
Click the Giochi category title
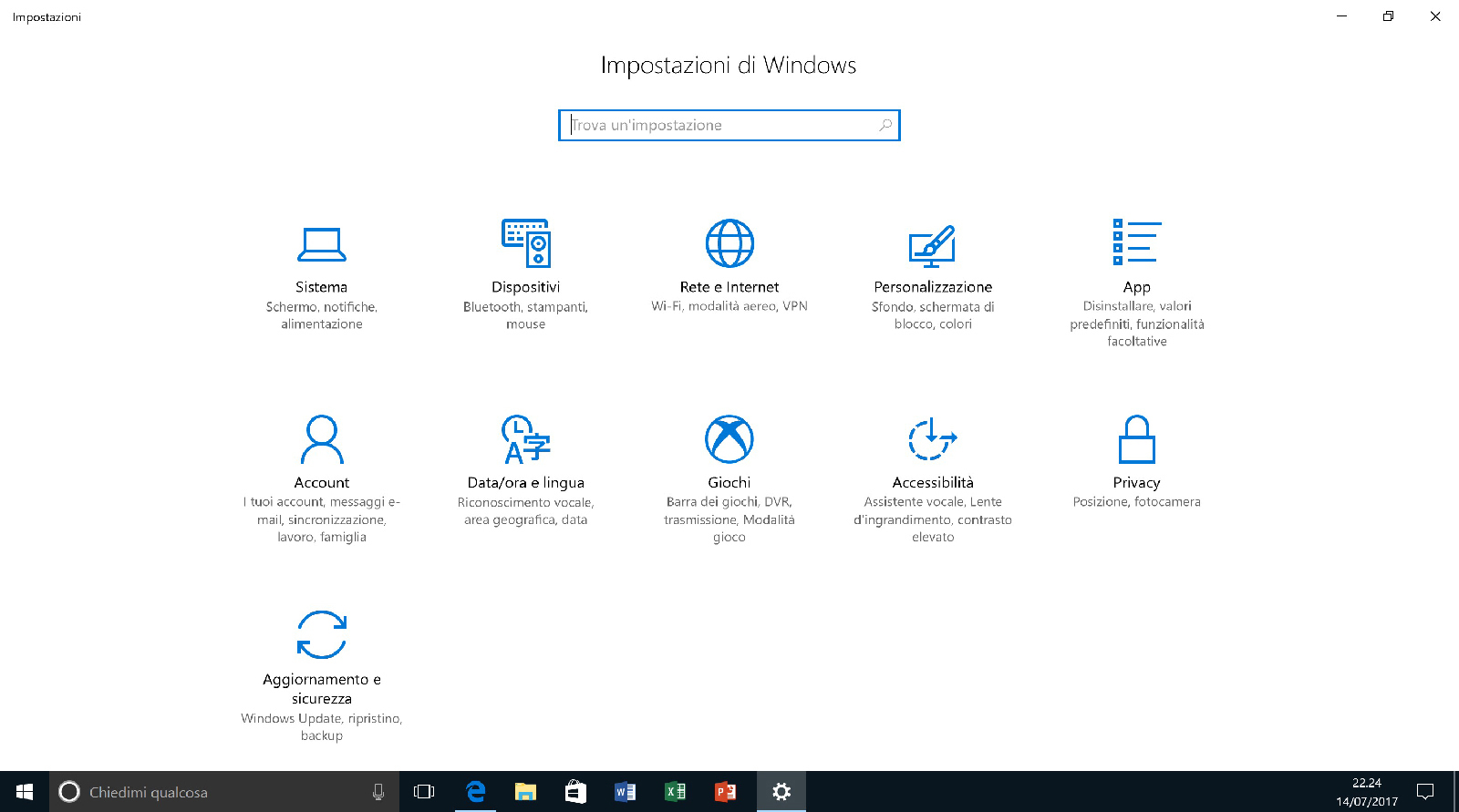click(x=729, y=483)
